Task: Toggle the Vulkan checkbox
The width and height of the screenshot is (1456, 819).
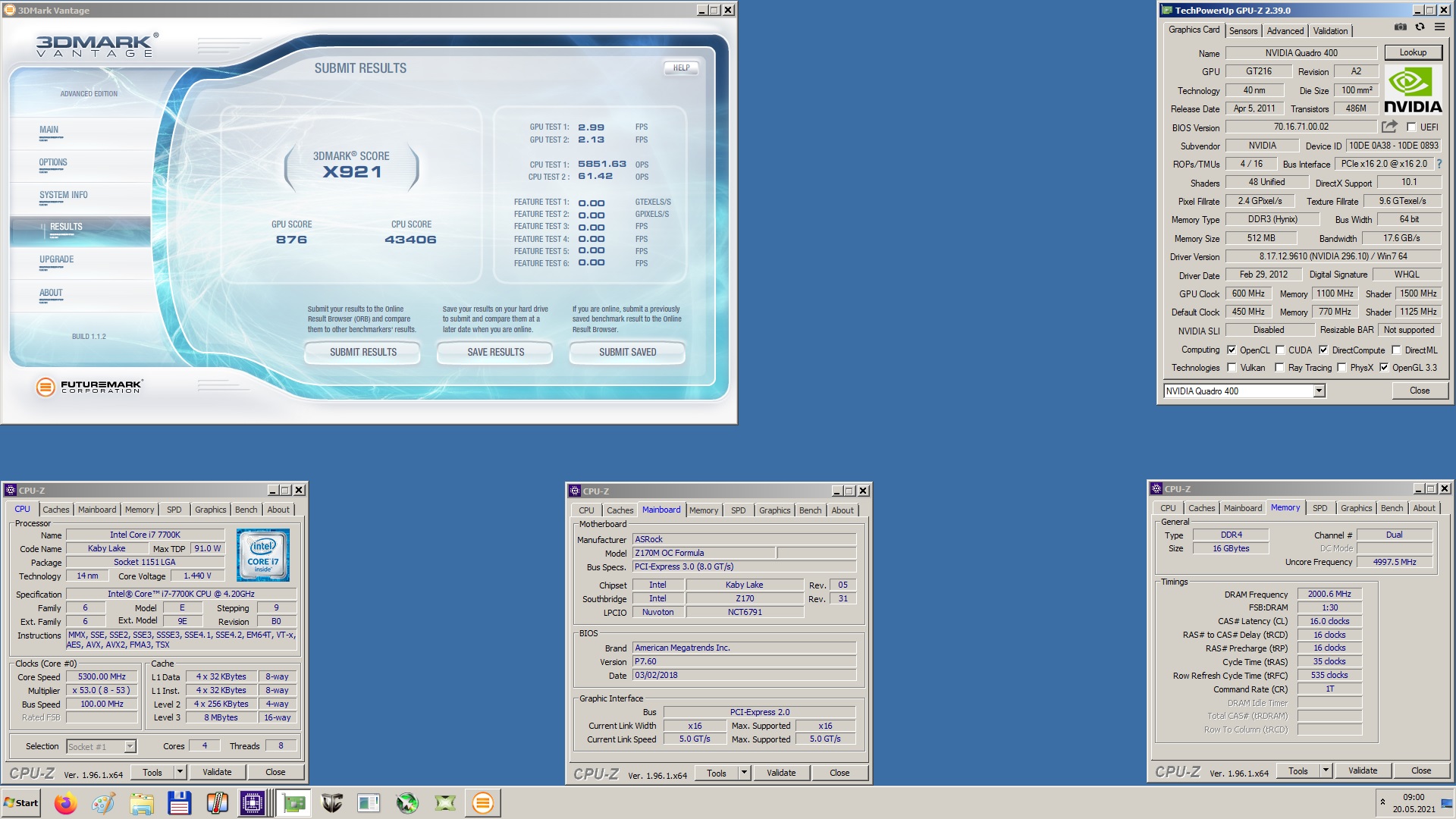Action: [x=1232, y=368]
